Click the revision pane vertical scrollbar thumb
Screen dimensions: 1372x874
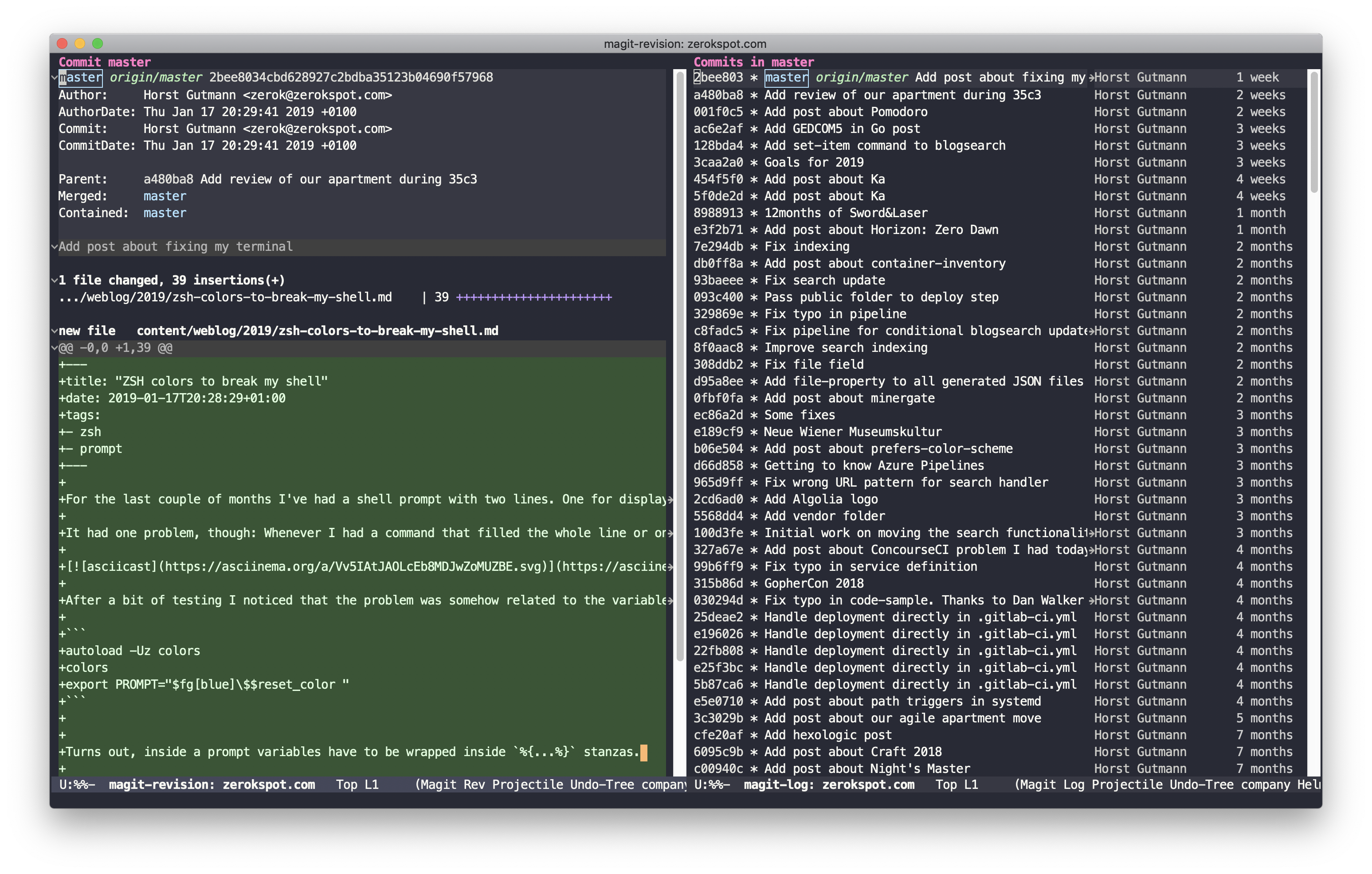click(x=680, y=366)
